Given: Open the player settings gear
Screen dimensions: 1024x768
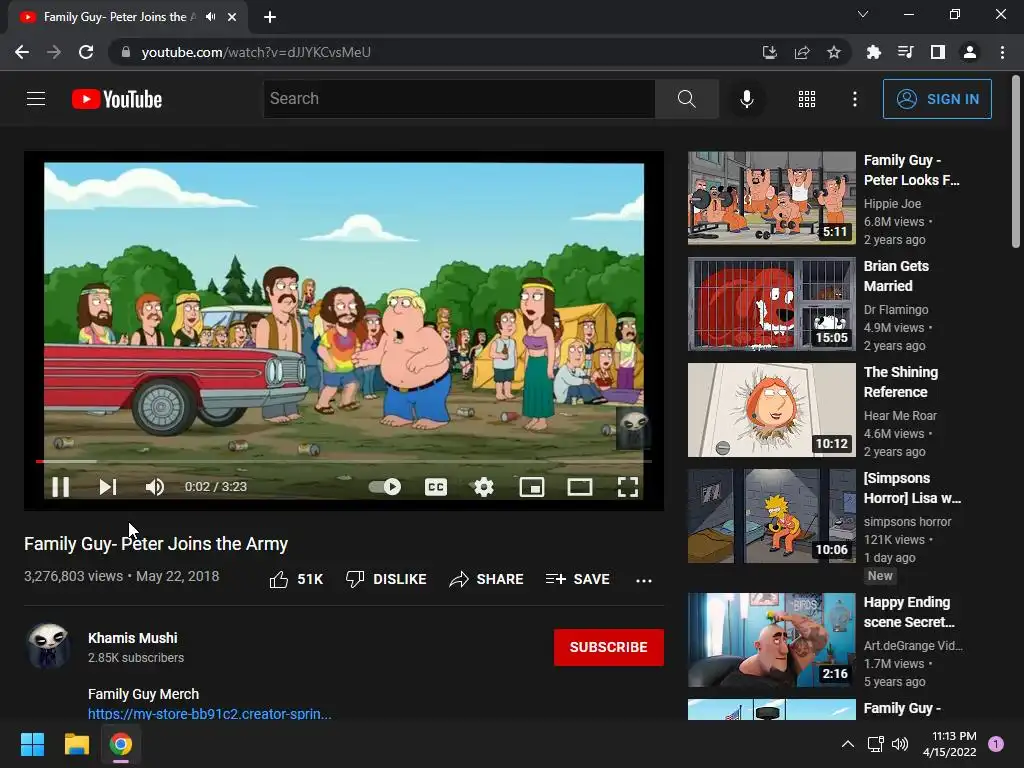Looking at the screenshot, I should [x=483, y=487].
